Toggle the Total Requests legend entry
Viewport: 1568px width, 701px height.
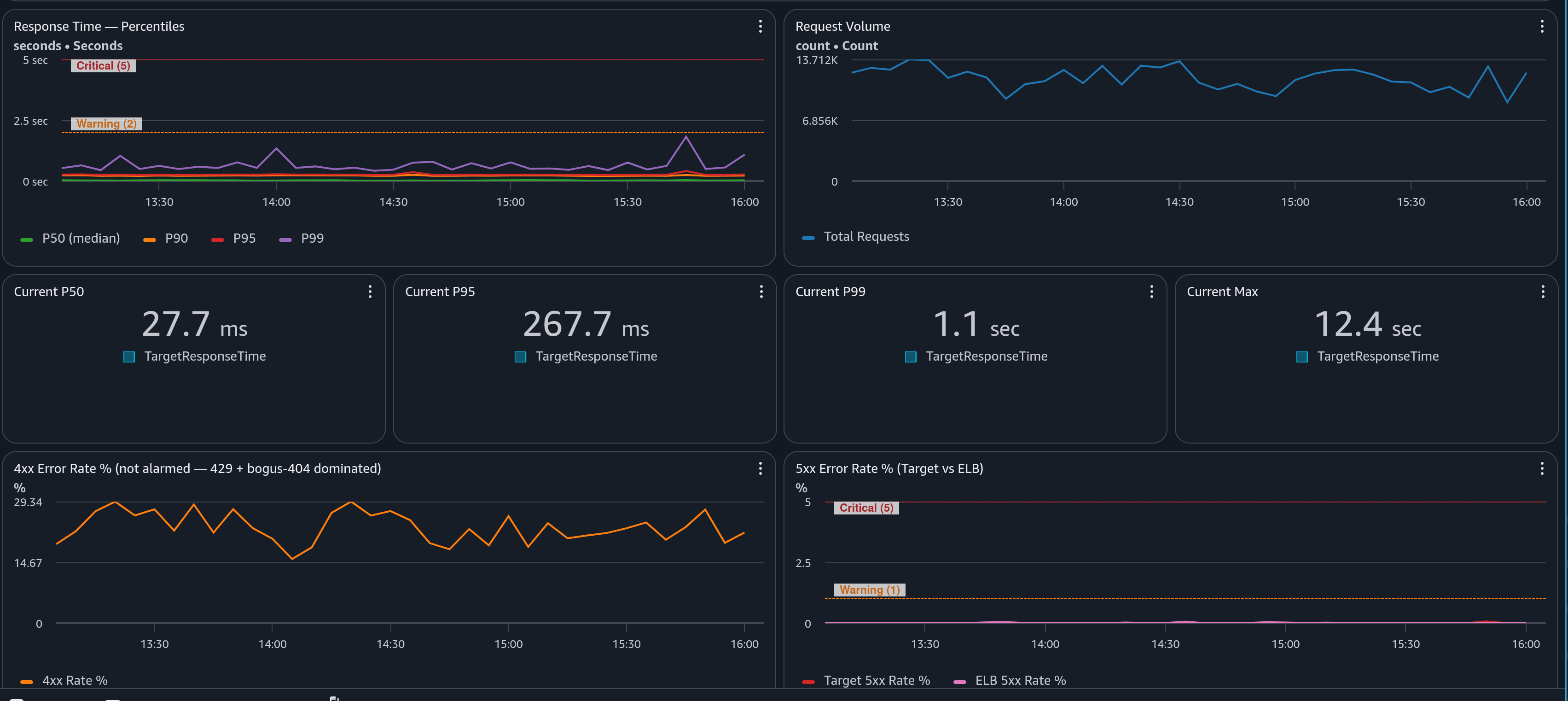[x=856, y=236]
